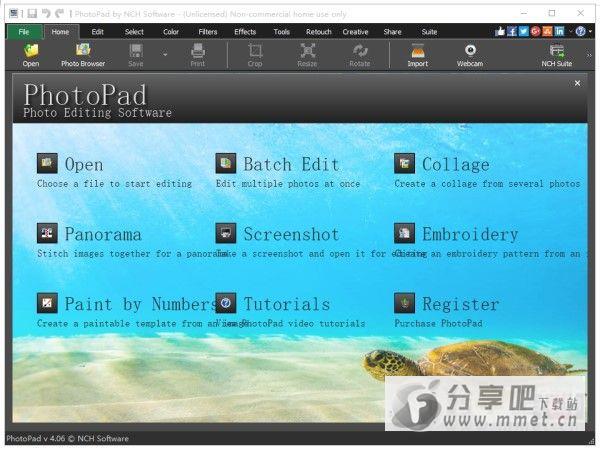Image resolution: width=600 pixels, height=450 pixels.
Task: Open the File menu
Action: pos(24,32)
